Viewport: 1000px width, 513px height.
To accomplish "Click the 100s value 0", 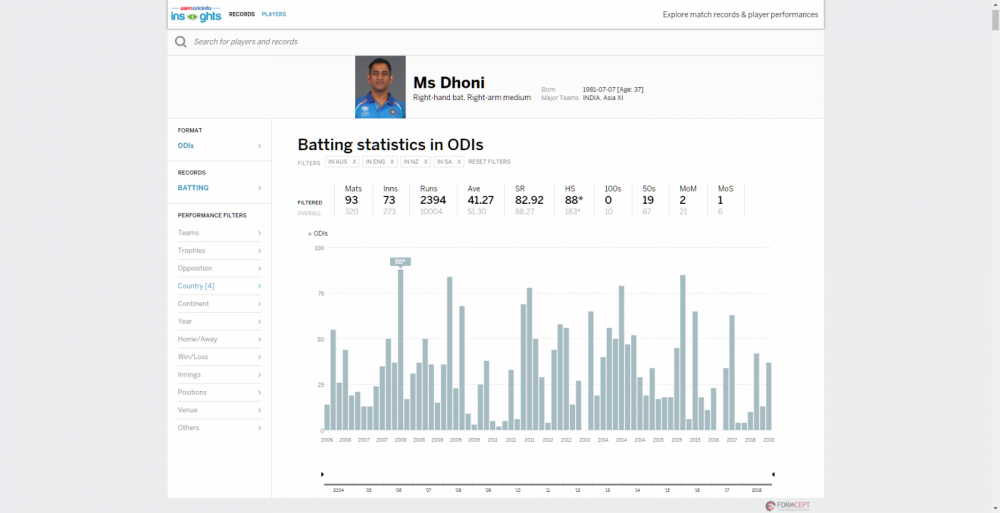I will click(608, 200).
